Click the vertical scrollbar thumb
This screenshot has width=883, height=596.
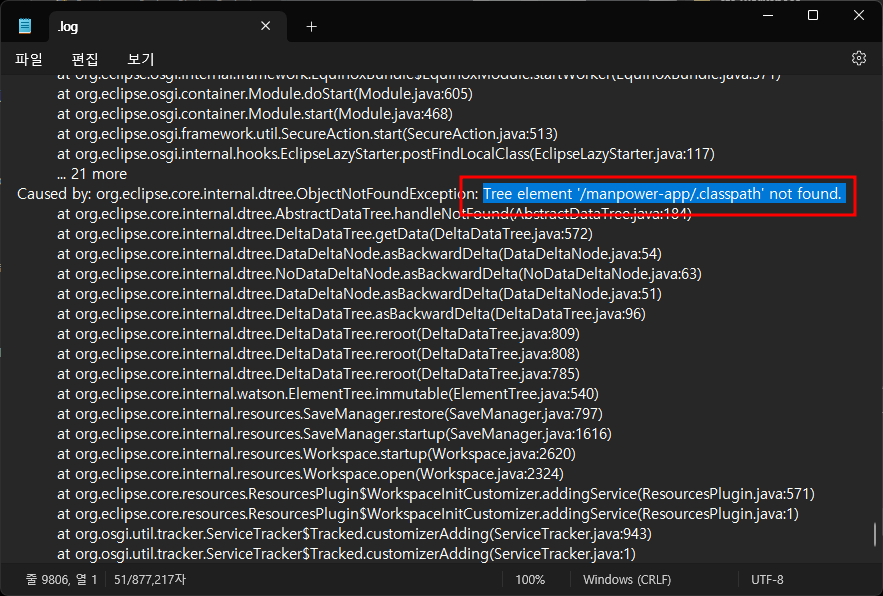(875, 535)
